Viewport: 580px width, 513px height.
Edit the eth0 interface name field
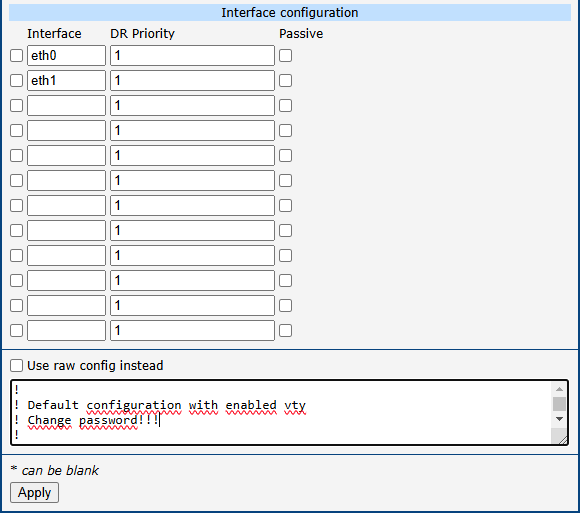[67, 56]
